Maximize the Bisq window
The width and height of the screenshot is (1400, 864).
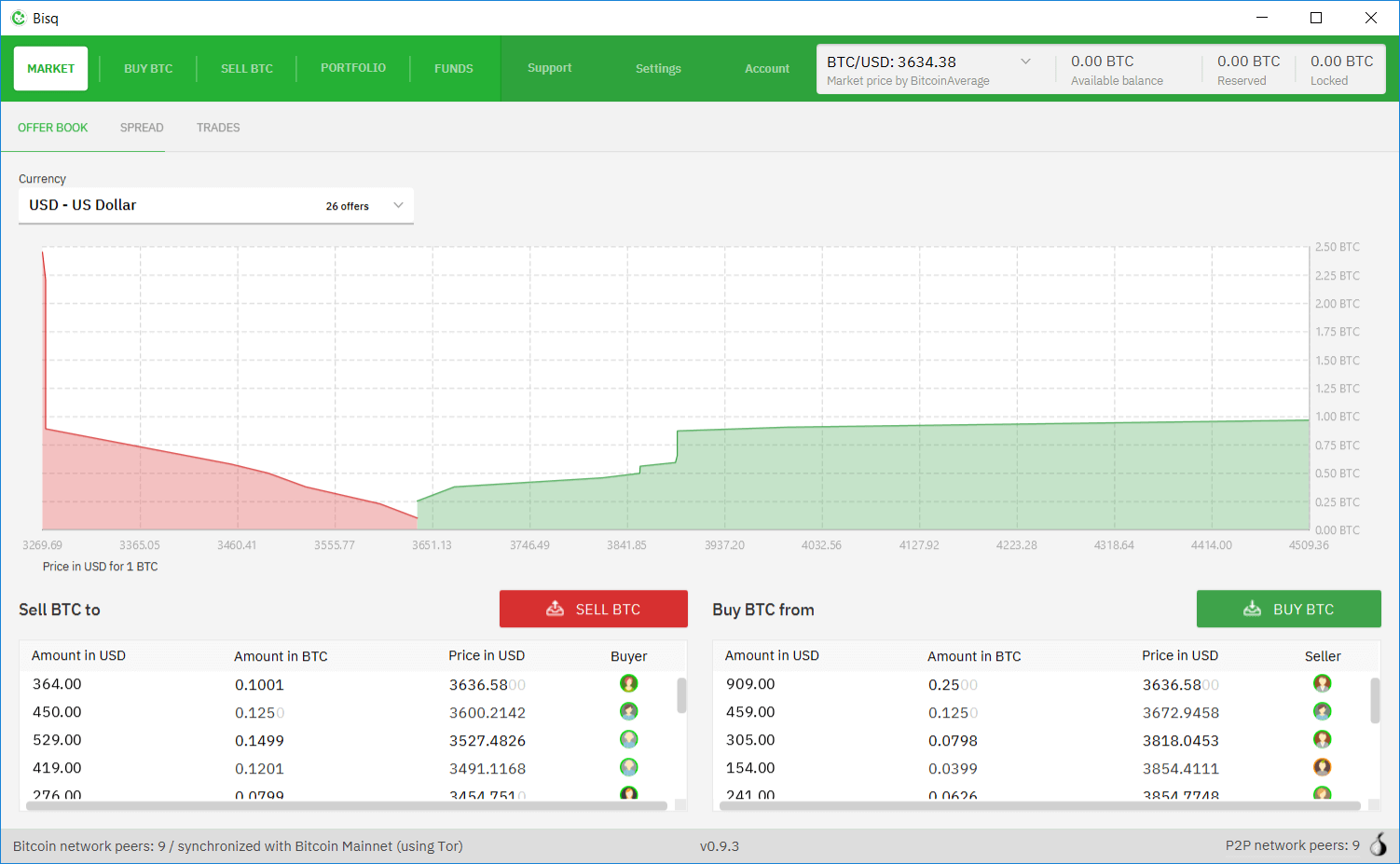[x=1316, y=18]
